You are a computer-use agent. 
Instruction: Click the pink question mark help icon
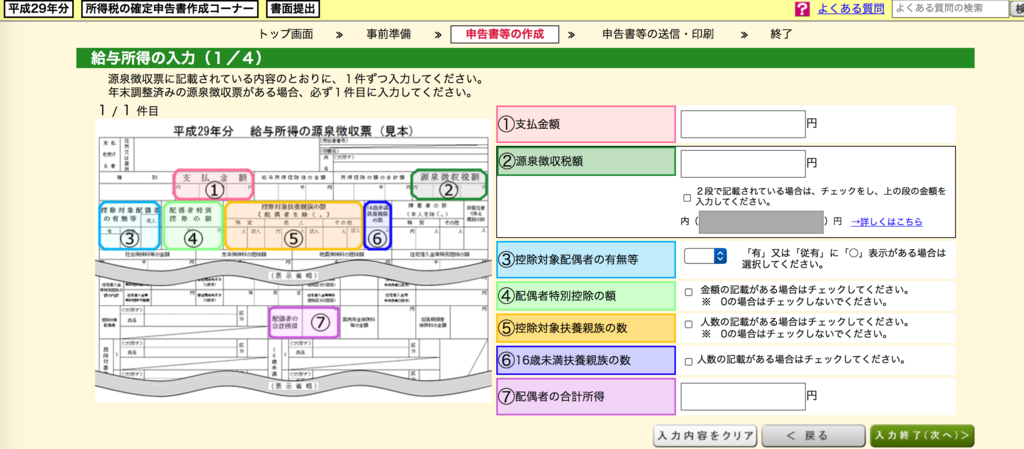[x=802, y=9]
